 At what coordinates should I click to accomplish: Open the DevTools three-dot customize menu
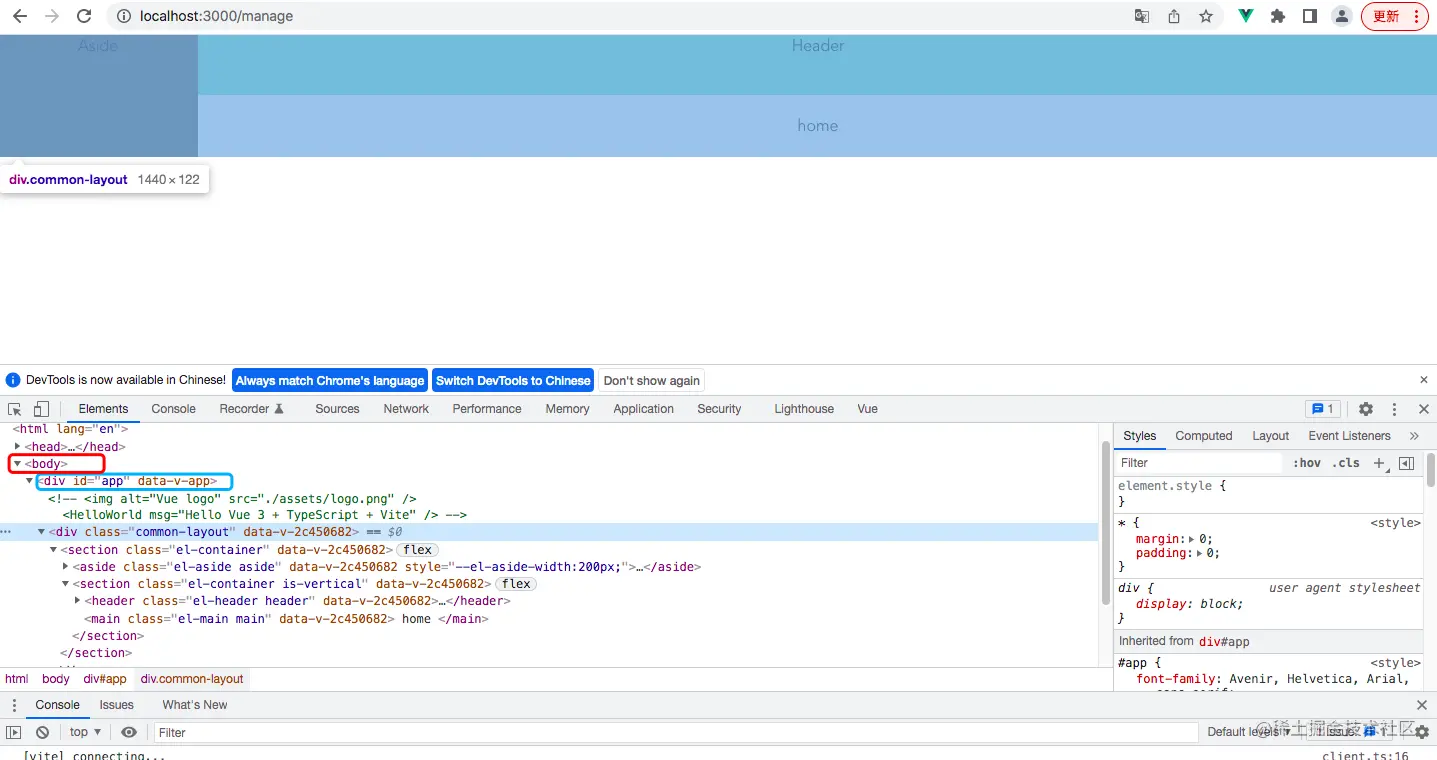pos(1394,409)
